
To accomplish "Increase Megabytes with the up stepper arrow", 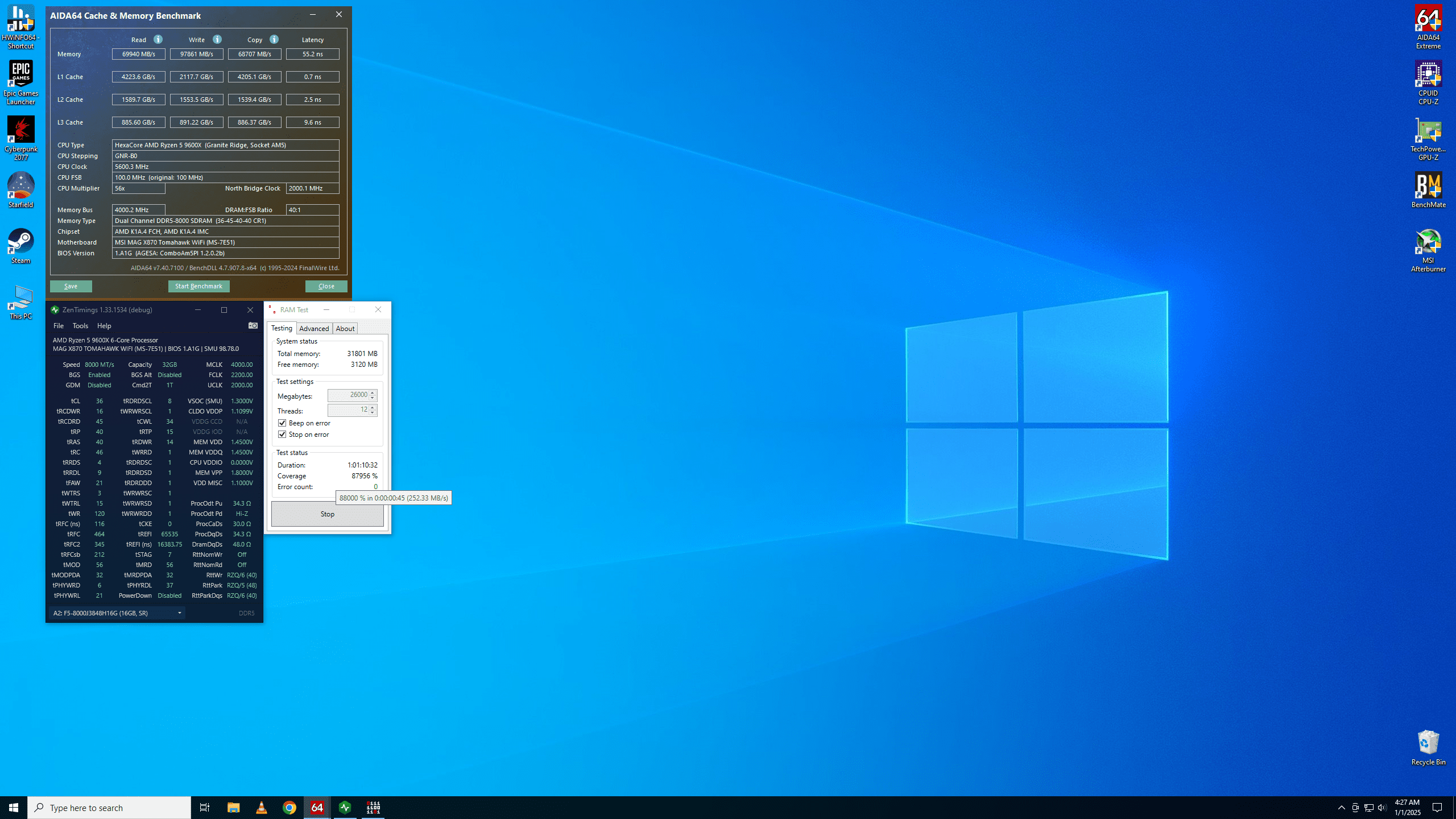I will (x=373, y=392).
